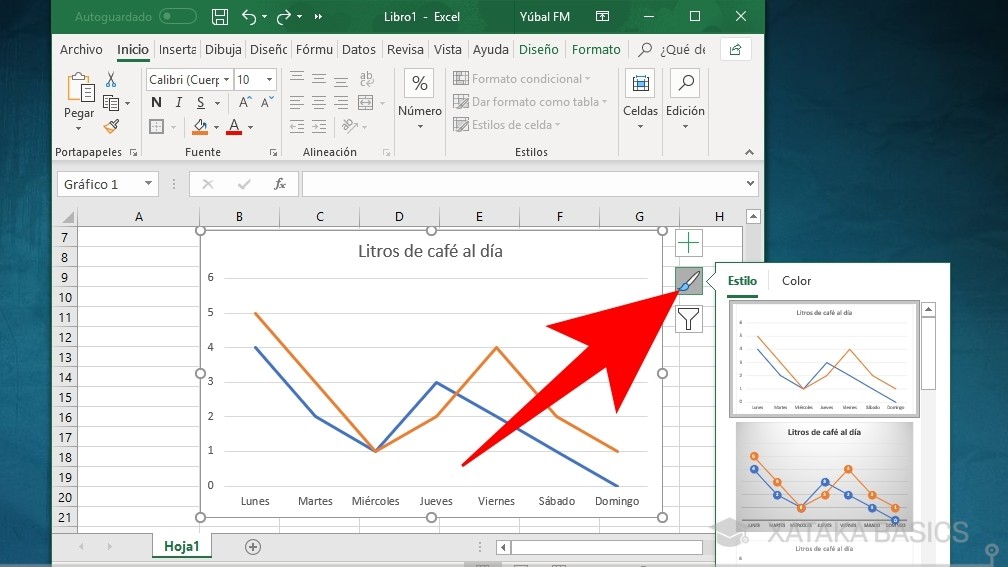Click inside the formula bar
The height and width of the screenshot is (567, 1008).
pyautogui.click(x=524, y=184)
